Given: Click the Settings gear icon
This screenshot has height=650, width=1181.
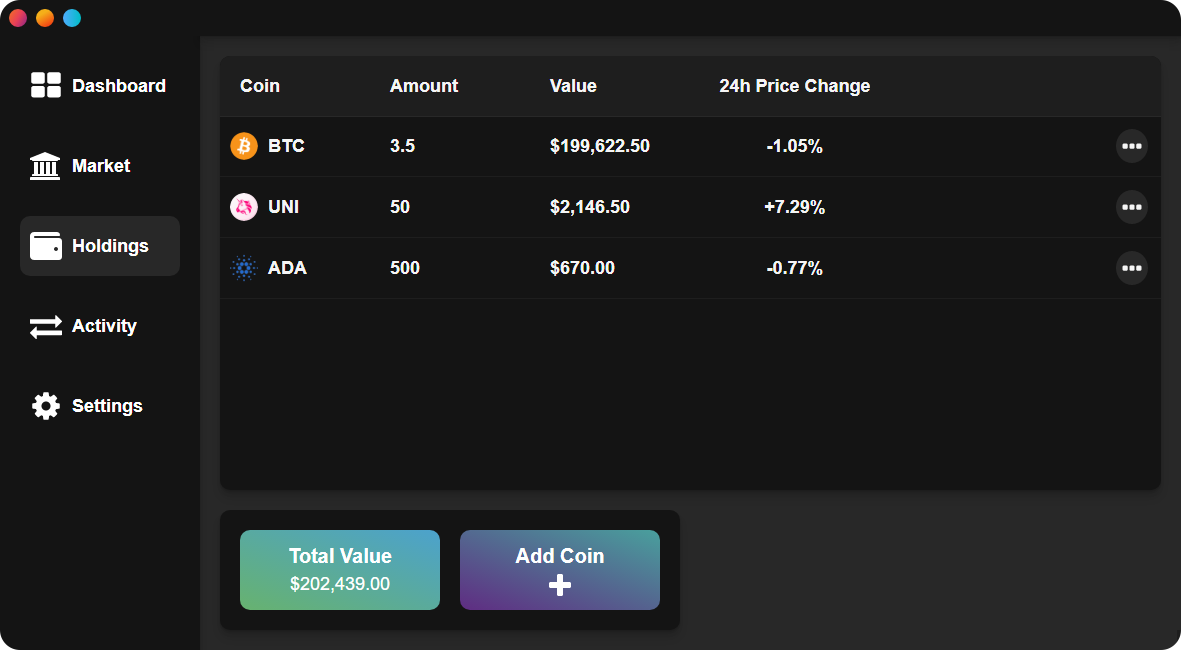Looking at the screenshot, I should (46, 406).
